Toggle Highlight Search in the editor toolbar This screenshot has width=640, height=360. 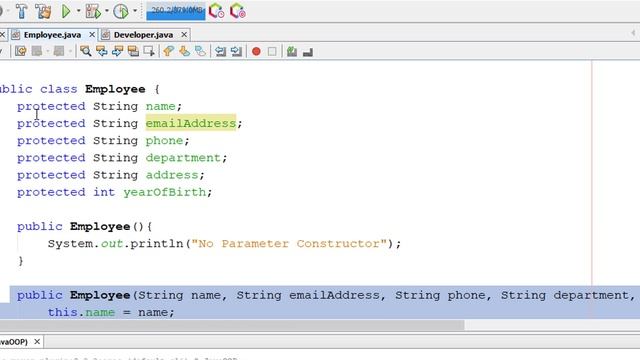click(x=133, y=51)
